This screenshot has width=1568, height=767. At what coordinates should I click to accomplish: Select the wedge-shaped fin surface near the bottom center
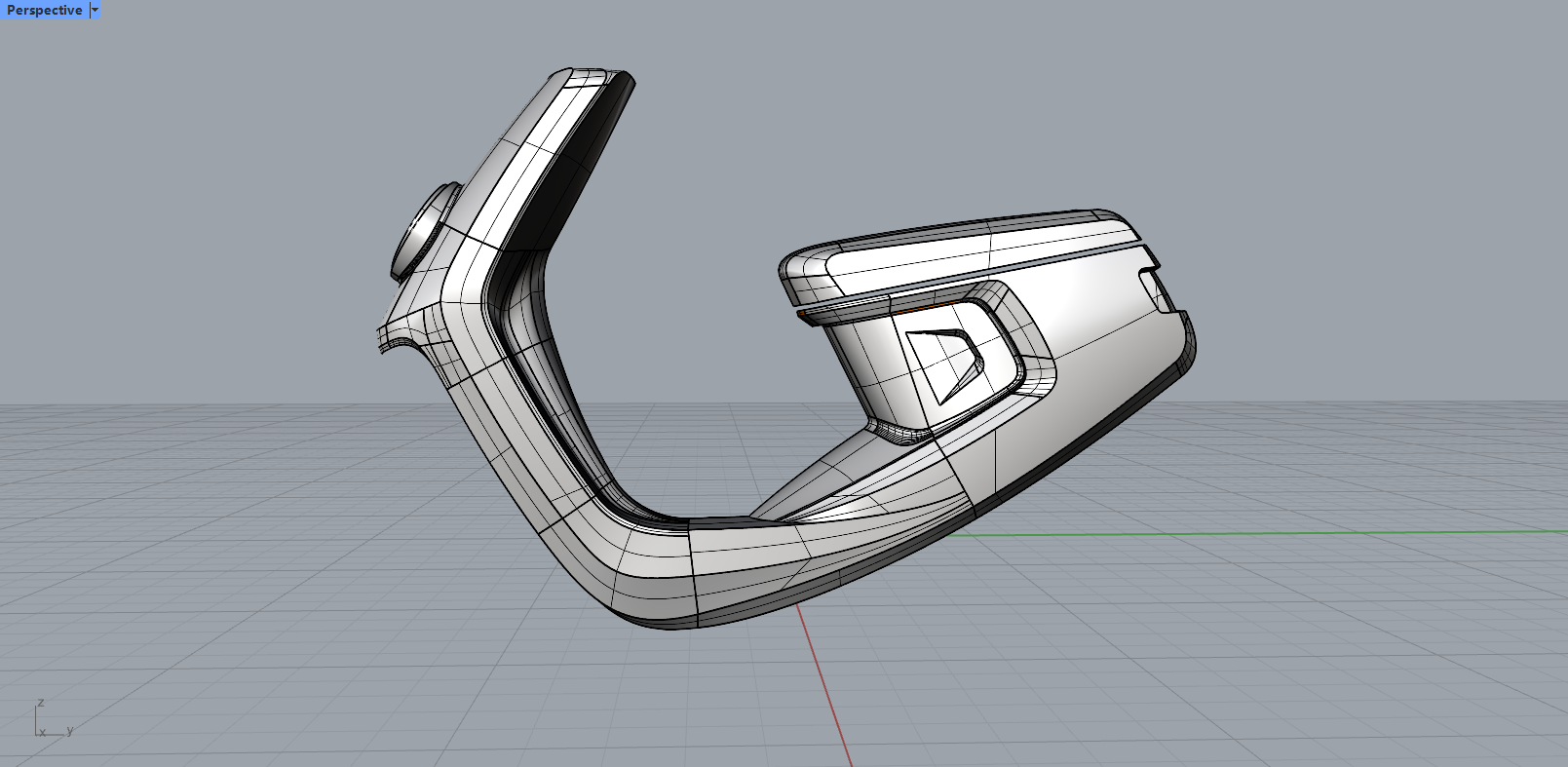click(x=848, y=499)
